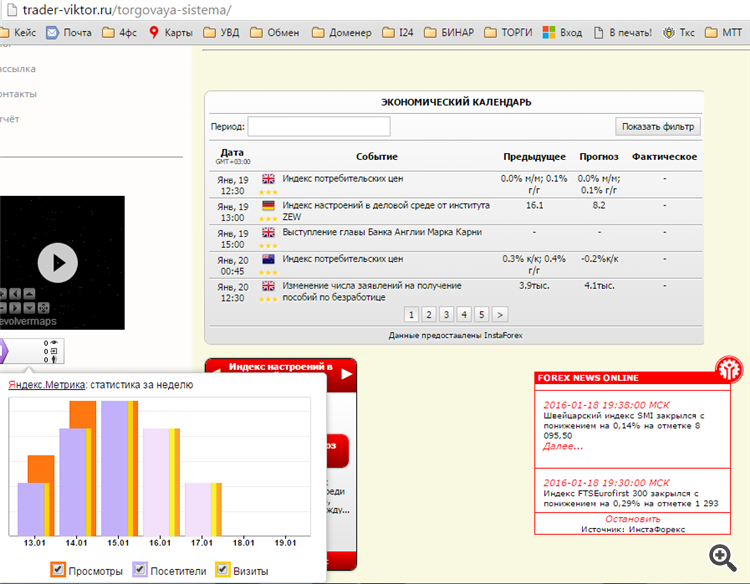750x584 pixels.
Task: Click the zoom magnifier icon
Action: tap(722, 558)
